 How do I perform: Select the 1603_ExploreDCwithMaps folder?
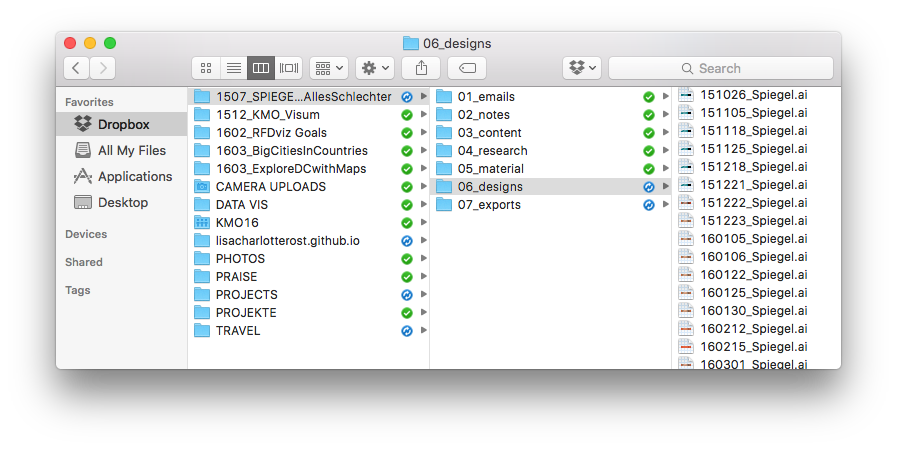[x=308, y=169]
